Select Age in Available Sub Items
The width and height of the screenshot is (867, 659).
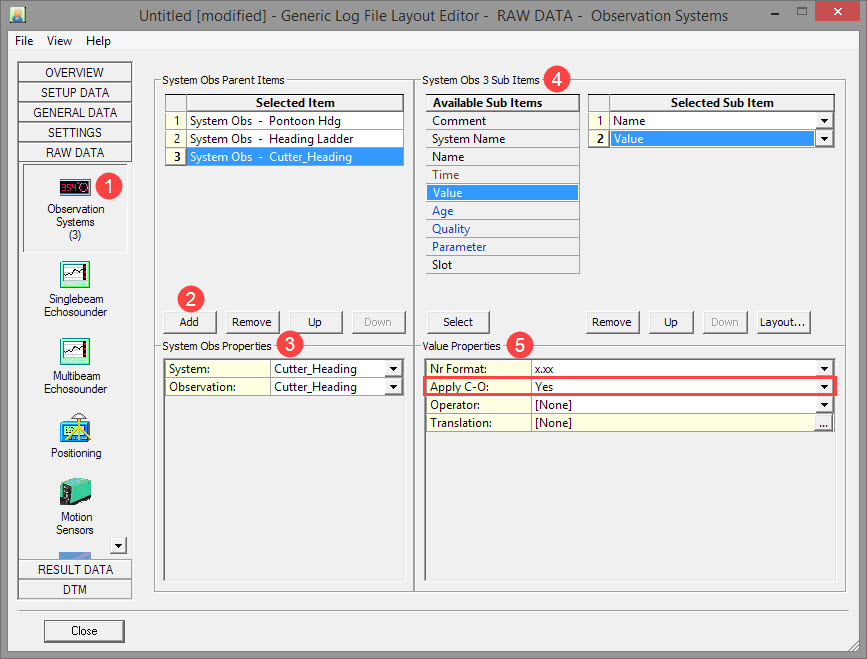click(x=502, y=211)
